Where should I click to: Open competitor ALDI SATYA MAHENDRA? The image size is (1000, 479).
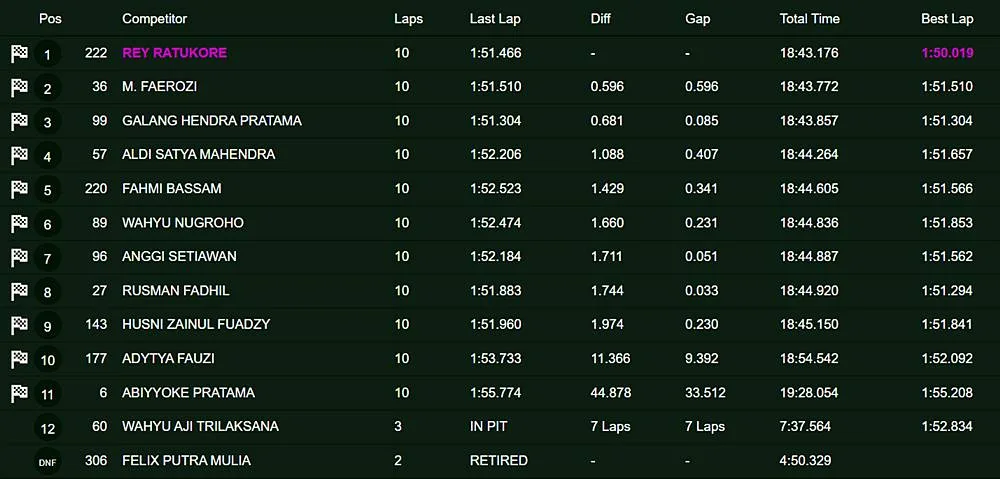198,155
